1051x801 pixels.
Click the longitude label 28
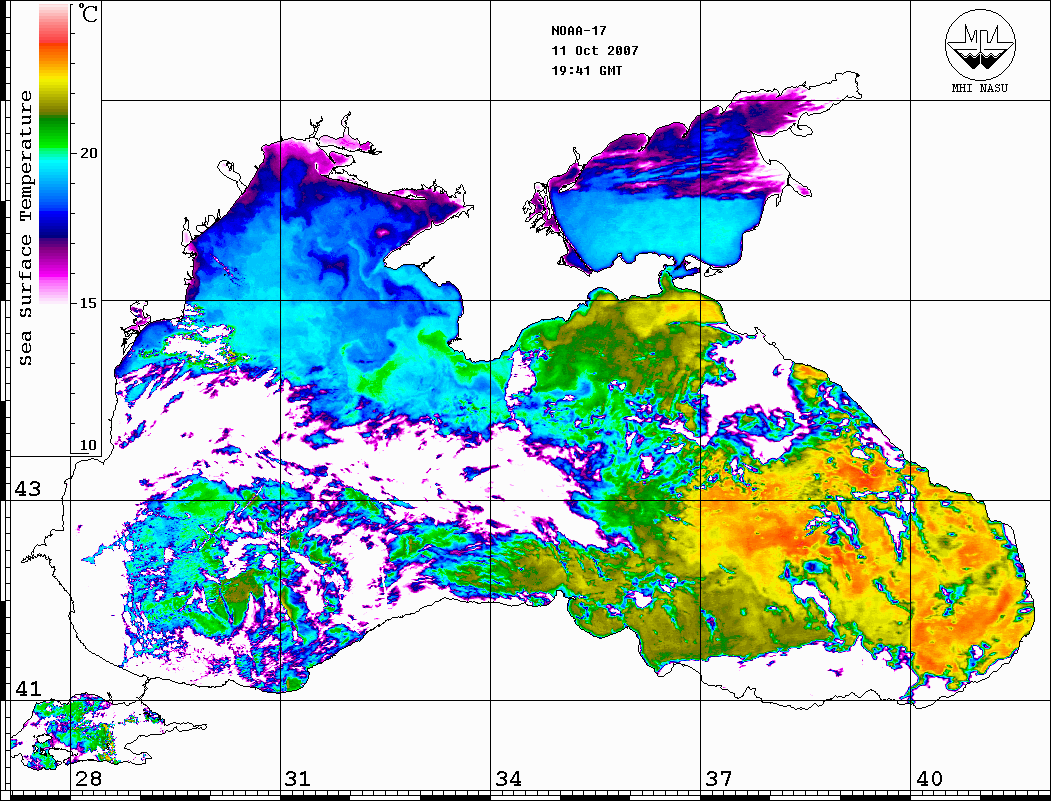coord(88,778)
